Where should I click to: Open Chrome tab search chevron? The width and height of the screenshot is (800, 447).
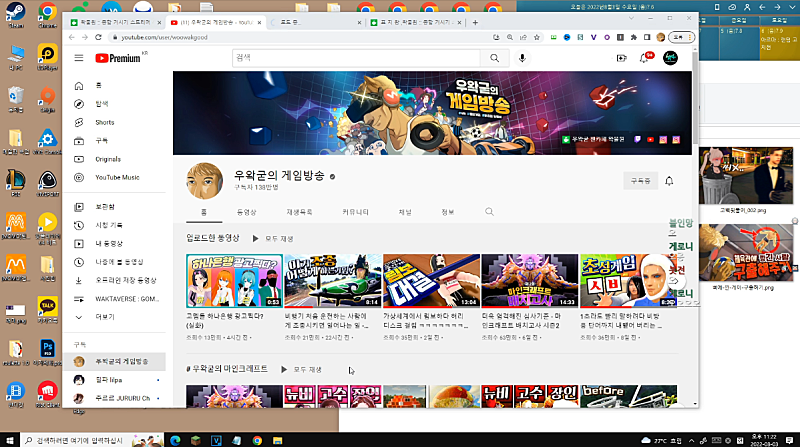[x=631, y=18]
